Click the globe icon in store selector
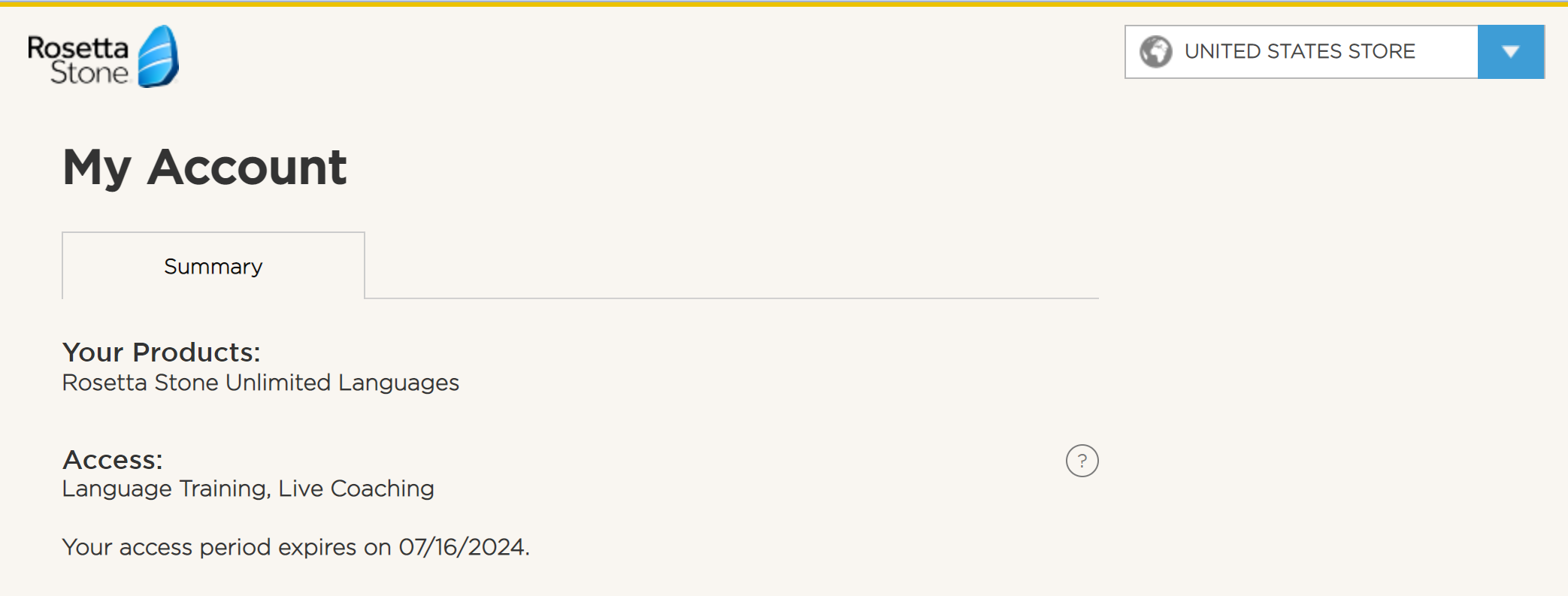The image size is (1568, 596). point(1155,52)
